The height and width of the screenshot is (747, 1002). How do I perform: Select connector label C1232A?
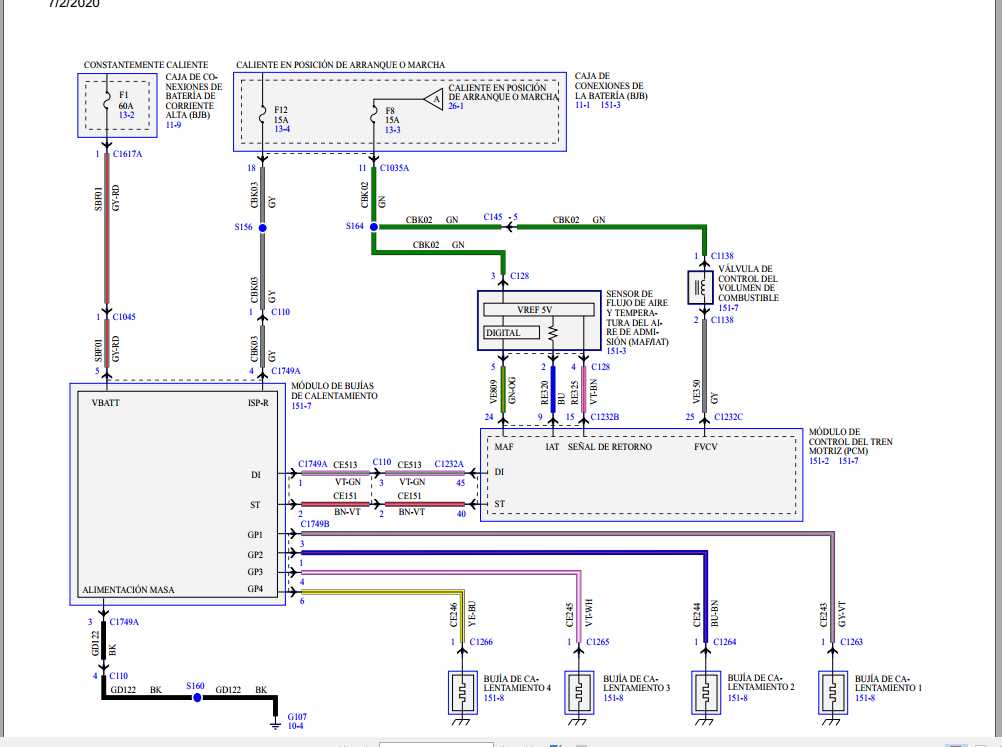(x=449, y=464)
